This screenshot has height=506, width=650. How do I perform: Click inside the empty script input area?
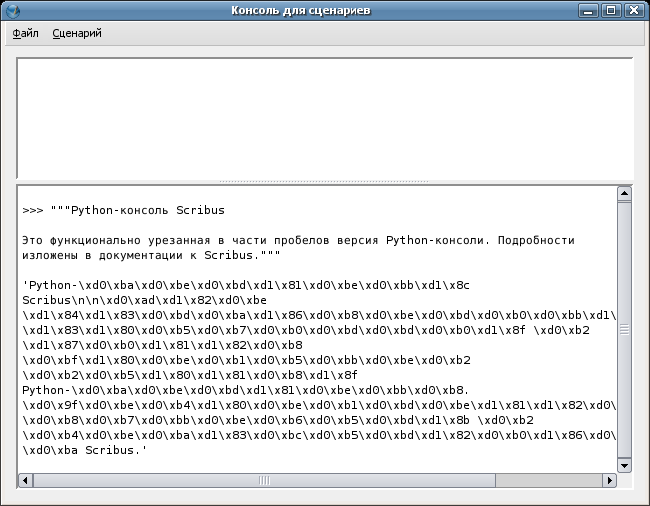tap(324, 118)
